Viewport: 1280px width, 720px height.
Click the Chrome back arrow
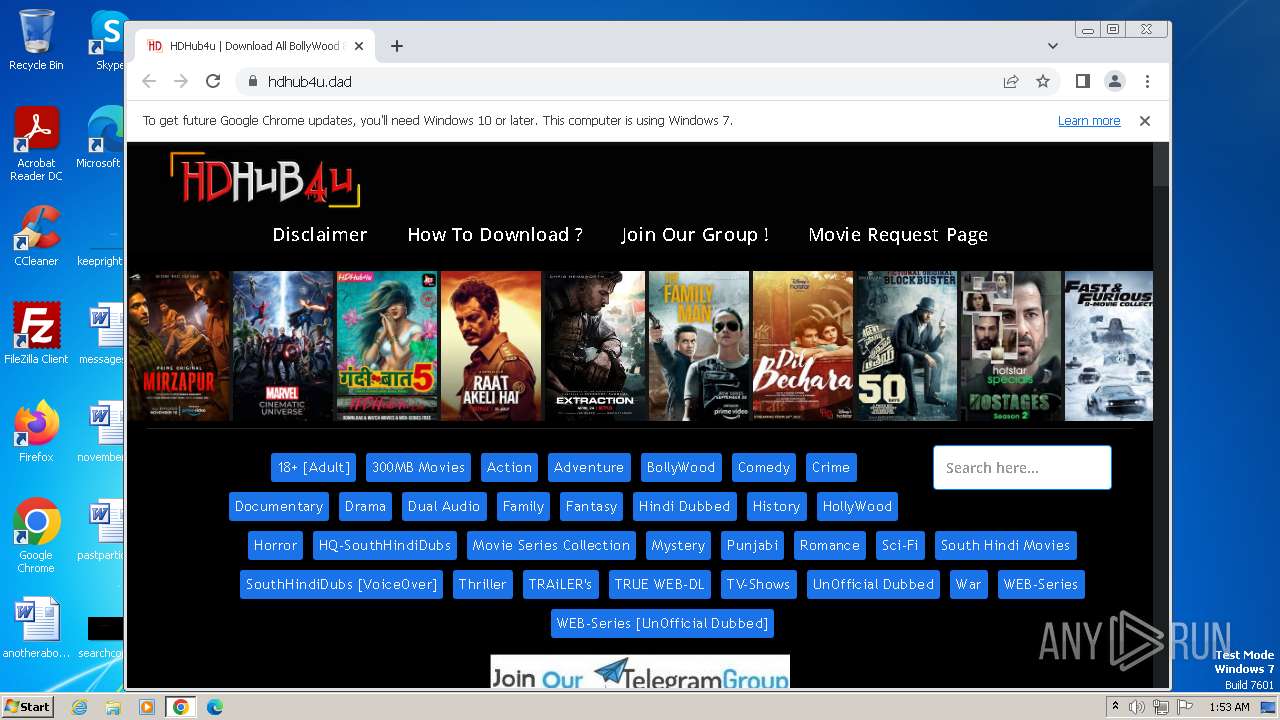pyautogui.click(x=149, y=81)
